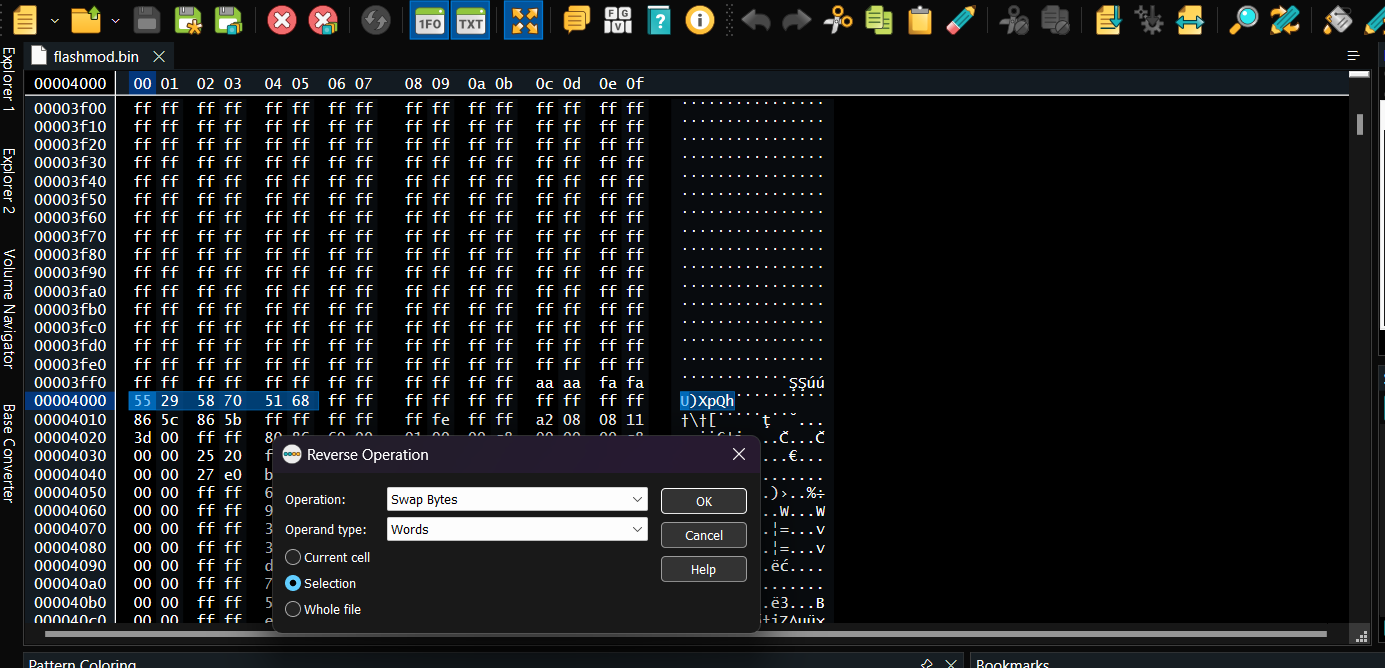Toggle the TXT text view icon
This screenshot has height=668, width=1385.
[x=470, y=20]
